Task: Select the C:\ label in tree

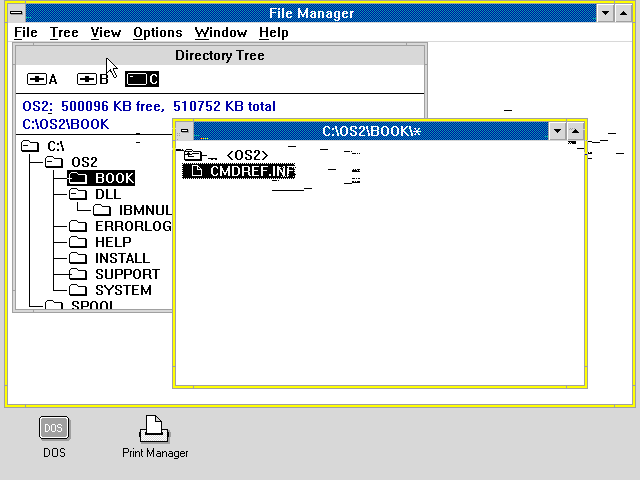Action: (56, 146)
